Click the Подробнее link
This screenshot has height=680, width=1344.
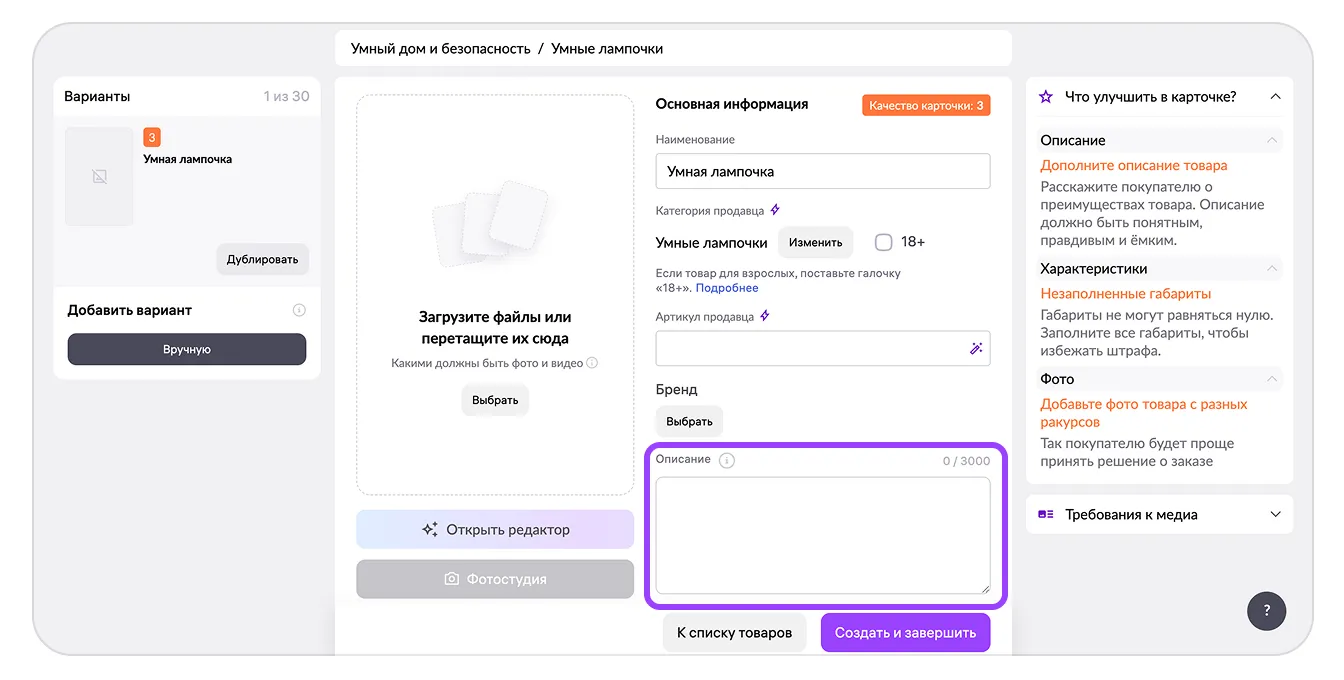[727, 288]
